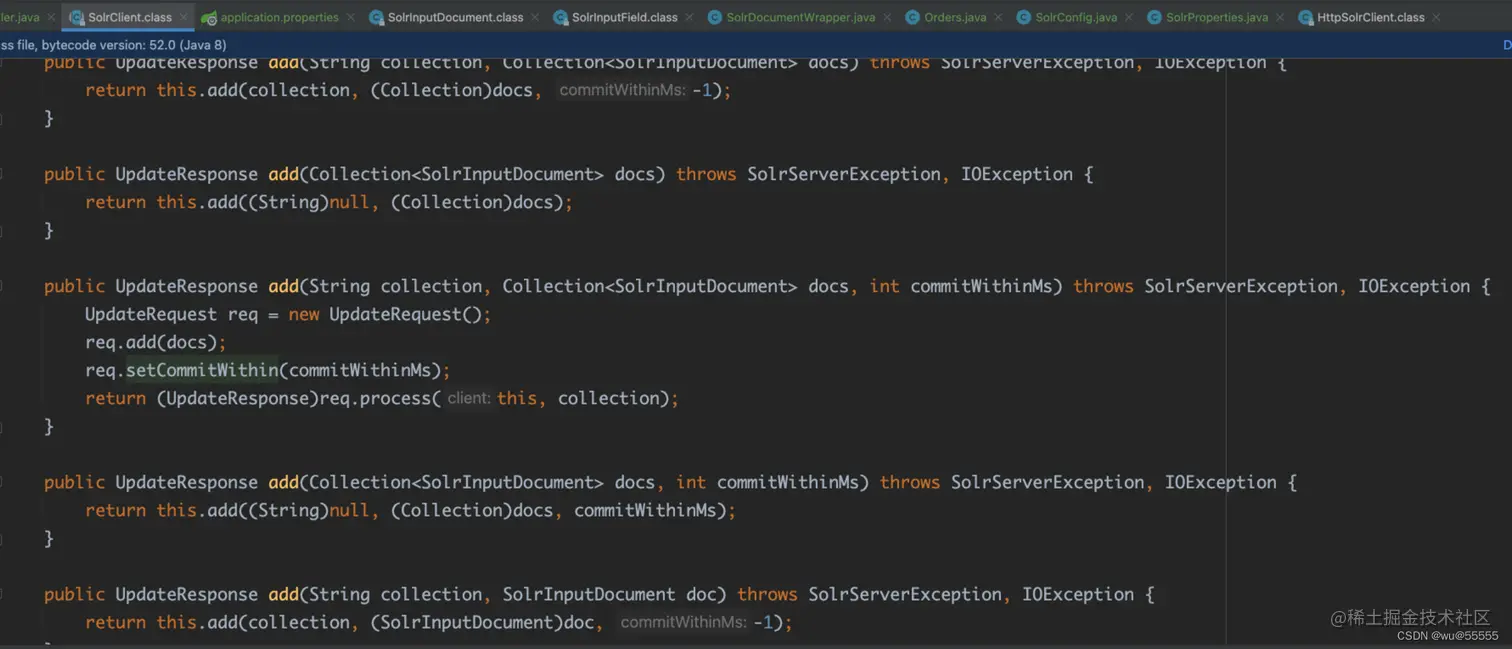Click the class icon on SolrInputField.class tab
The image size is (1512, 649).
pyautogui.click(x=560, y=17)
